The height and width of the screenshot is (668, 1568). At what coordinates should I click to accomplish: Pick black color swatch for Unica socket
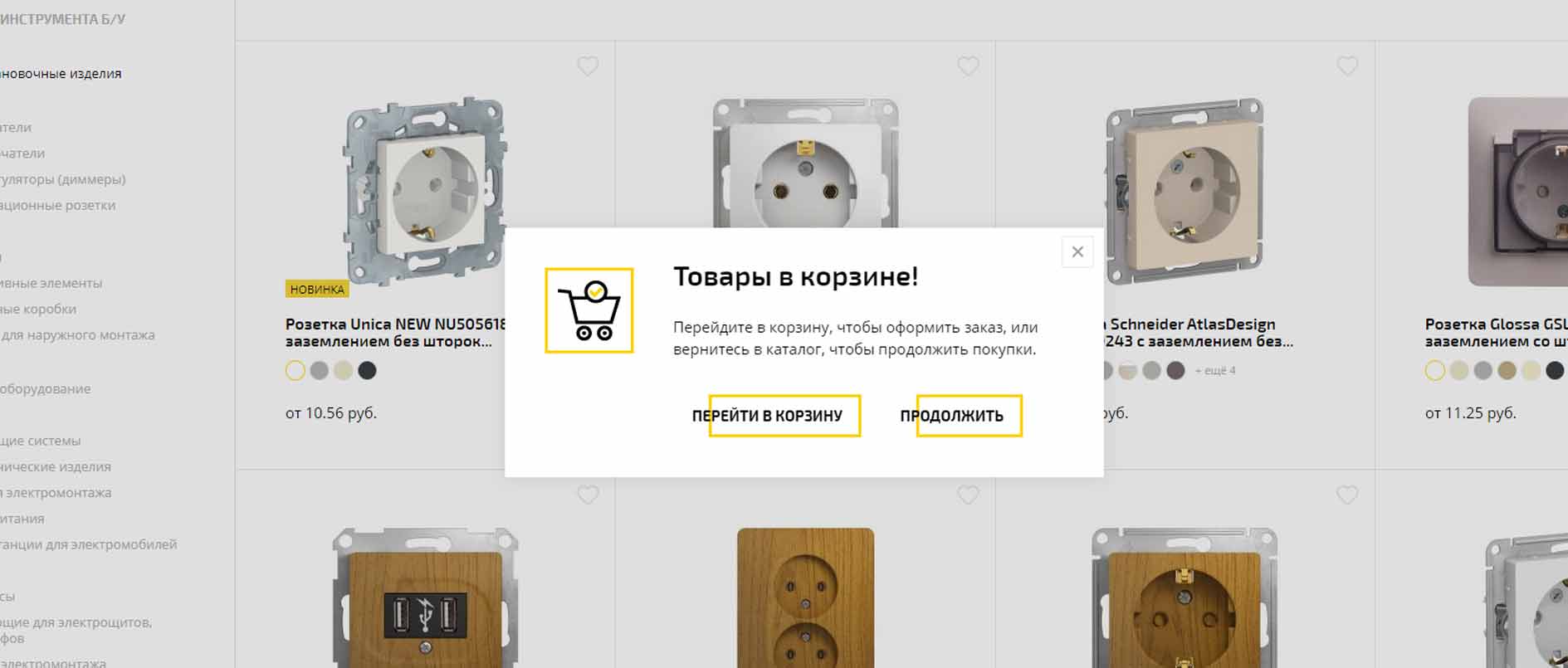[x=367, y=371]
